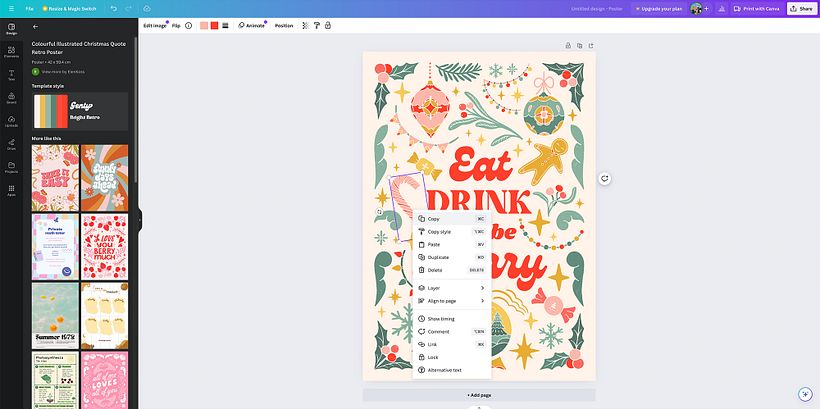The height and width of the screenshot is (409, 820).
Task: Open the Love You Berry Much template
Action: [105, 247]
